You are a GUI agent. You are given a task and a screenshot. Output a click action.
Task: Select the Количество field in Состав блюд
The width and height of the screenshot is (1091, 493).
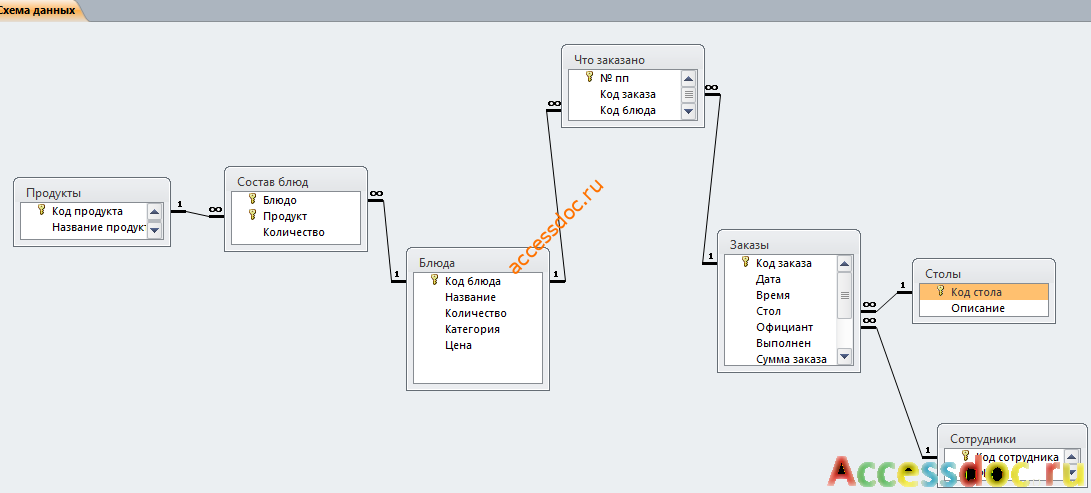(294, 232)
